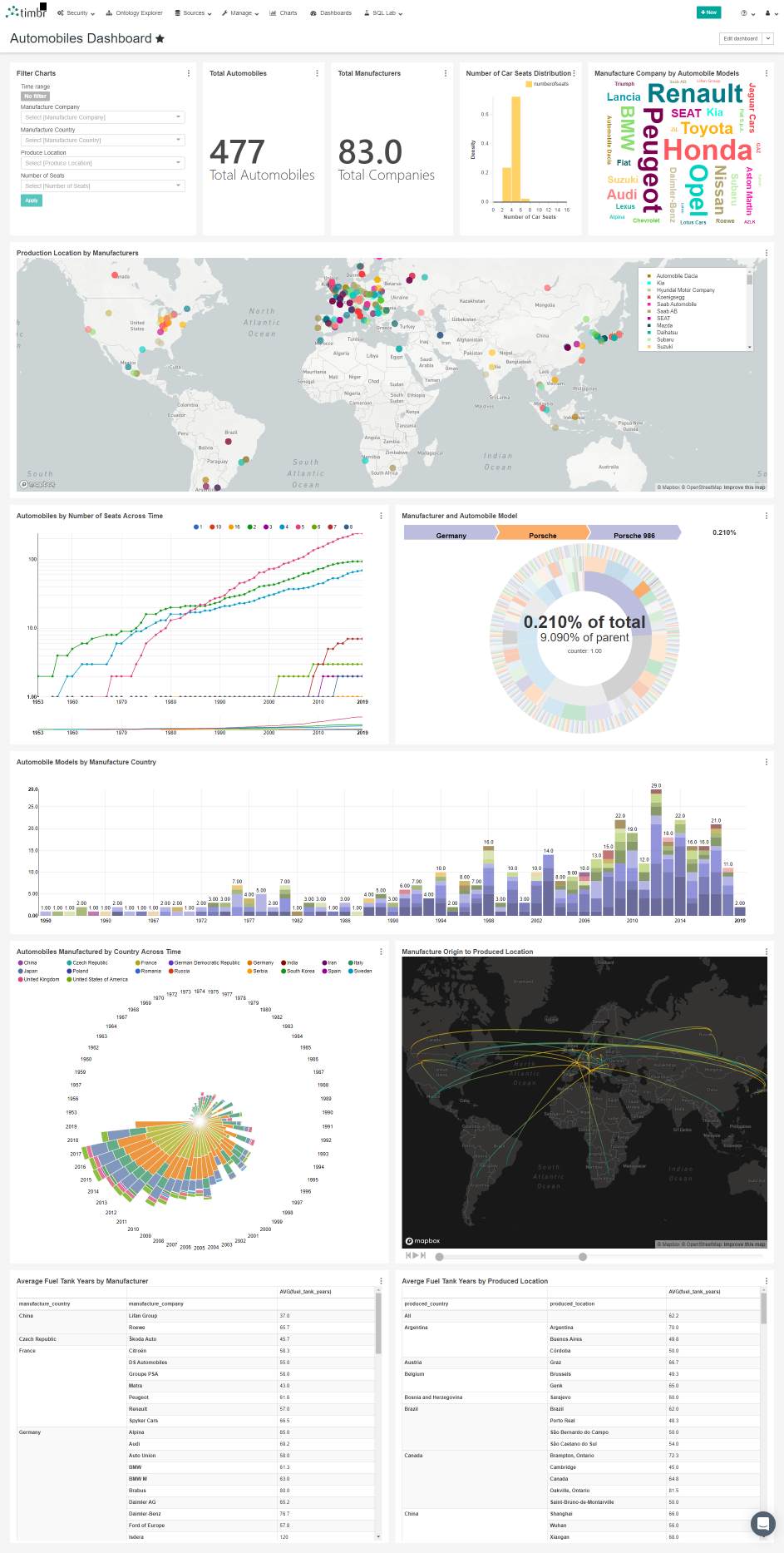Click the chat support bubble icon

[762, 1523]
